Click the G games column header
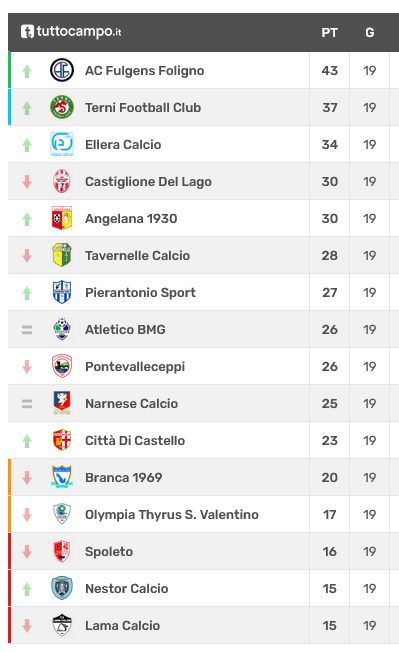399x652 pixels. tap(369, 32)
